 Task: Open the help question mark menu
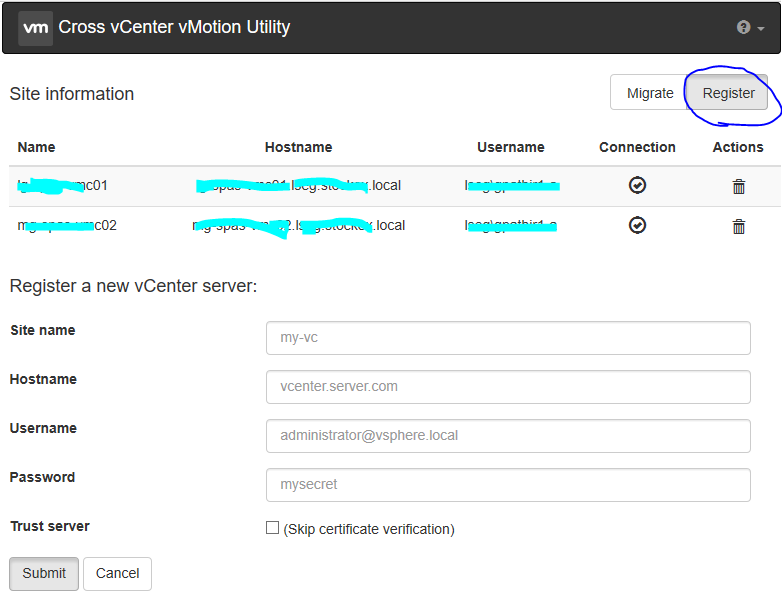750,28
